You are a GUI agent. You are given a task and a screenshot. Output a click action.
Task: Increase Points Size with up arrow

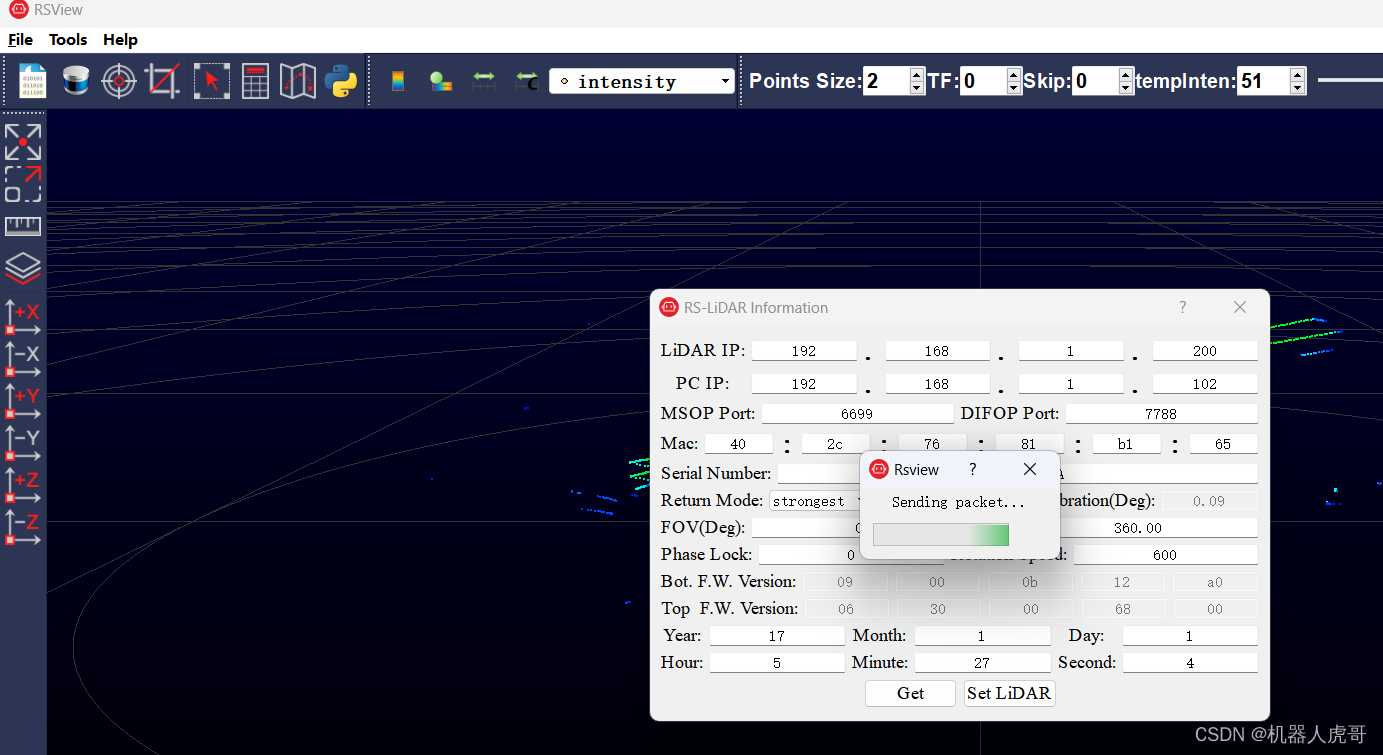click(917, 75)
